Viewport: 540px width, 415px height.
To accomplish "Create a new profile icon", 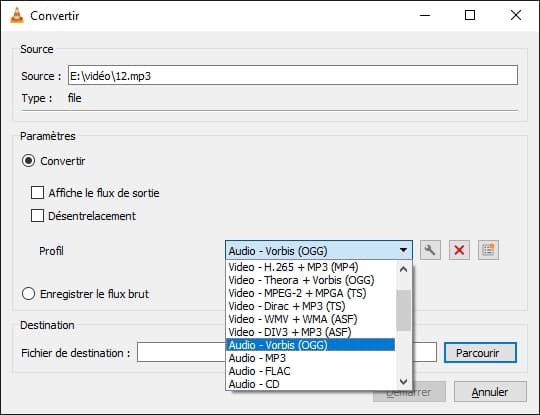I will pyautogui.click(x=488, y=250).
